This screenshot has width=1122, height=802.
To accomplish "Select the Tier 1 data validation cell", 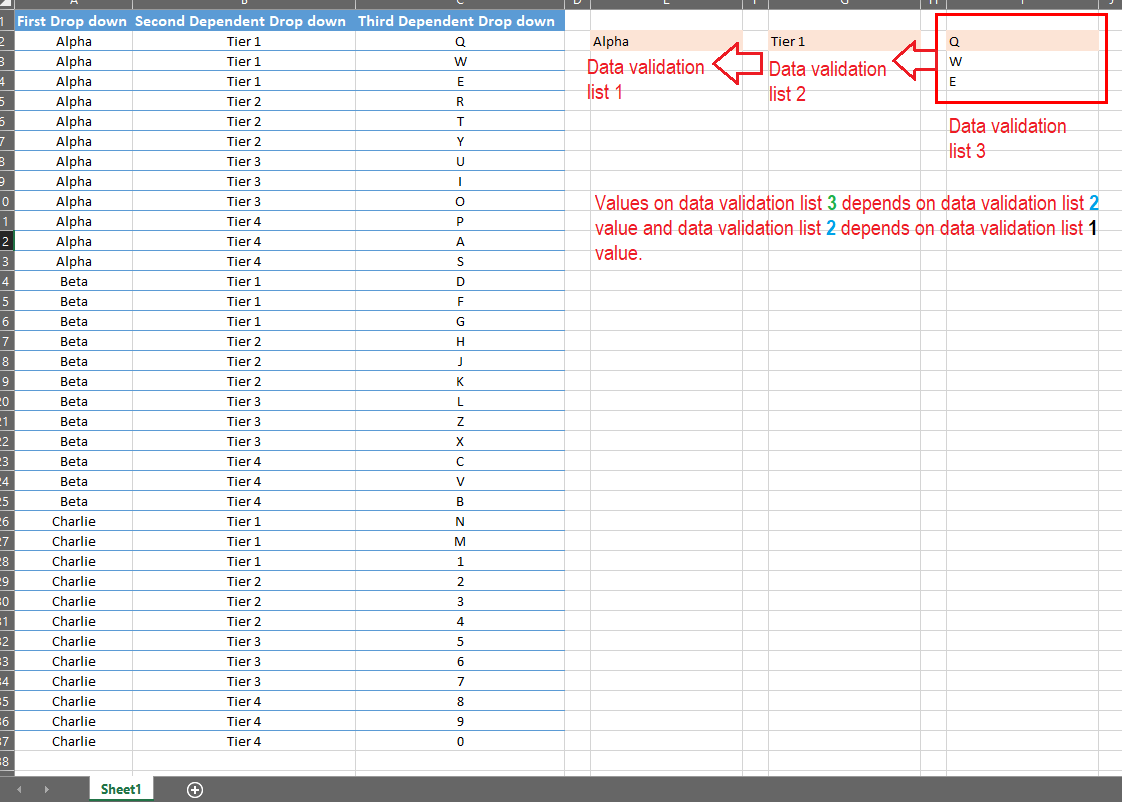I will (x=844, y=41).
